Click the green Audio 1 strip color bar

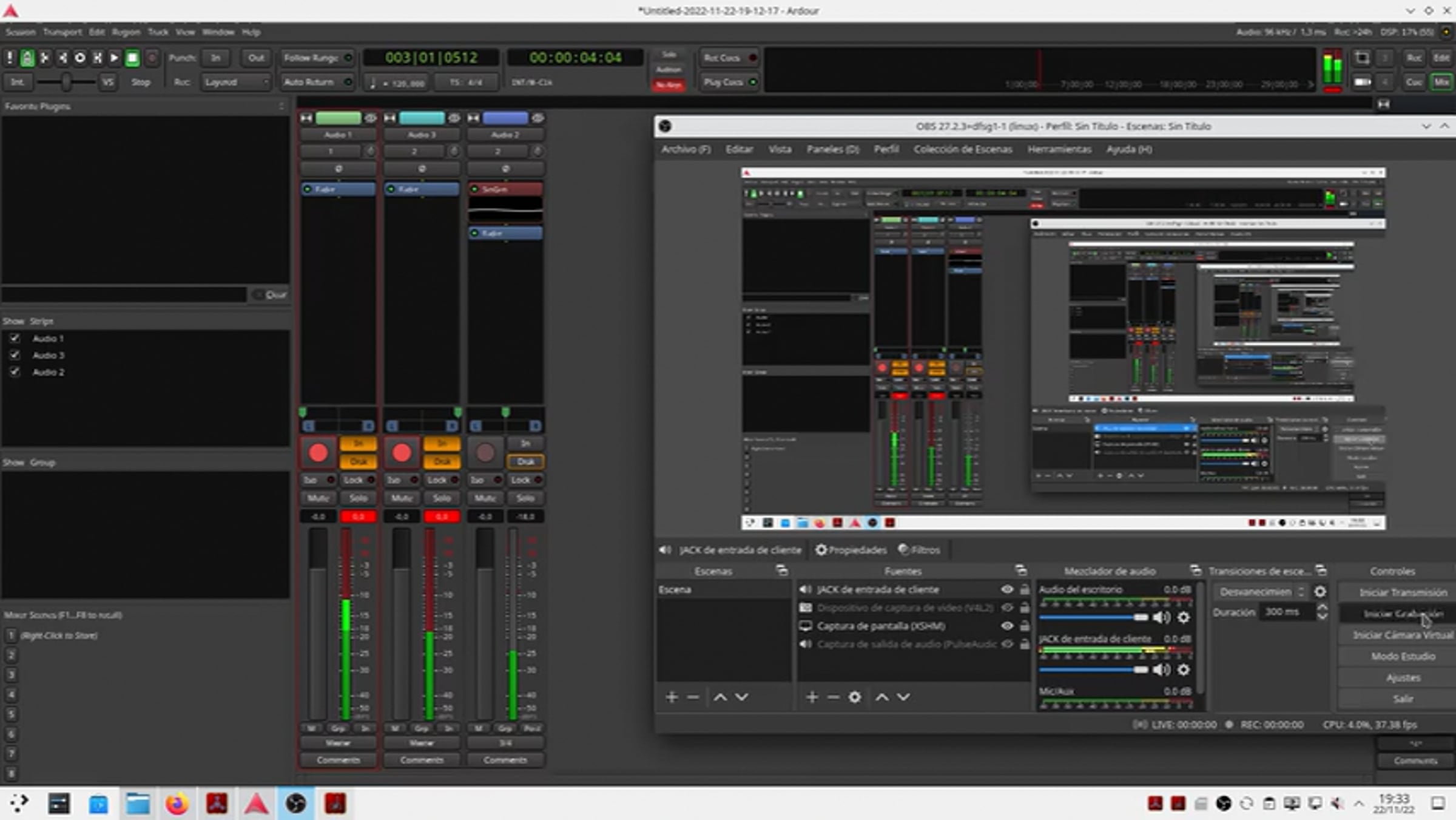coord(338,118)
